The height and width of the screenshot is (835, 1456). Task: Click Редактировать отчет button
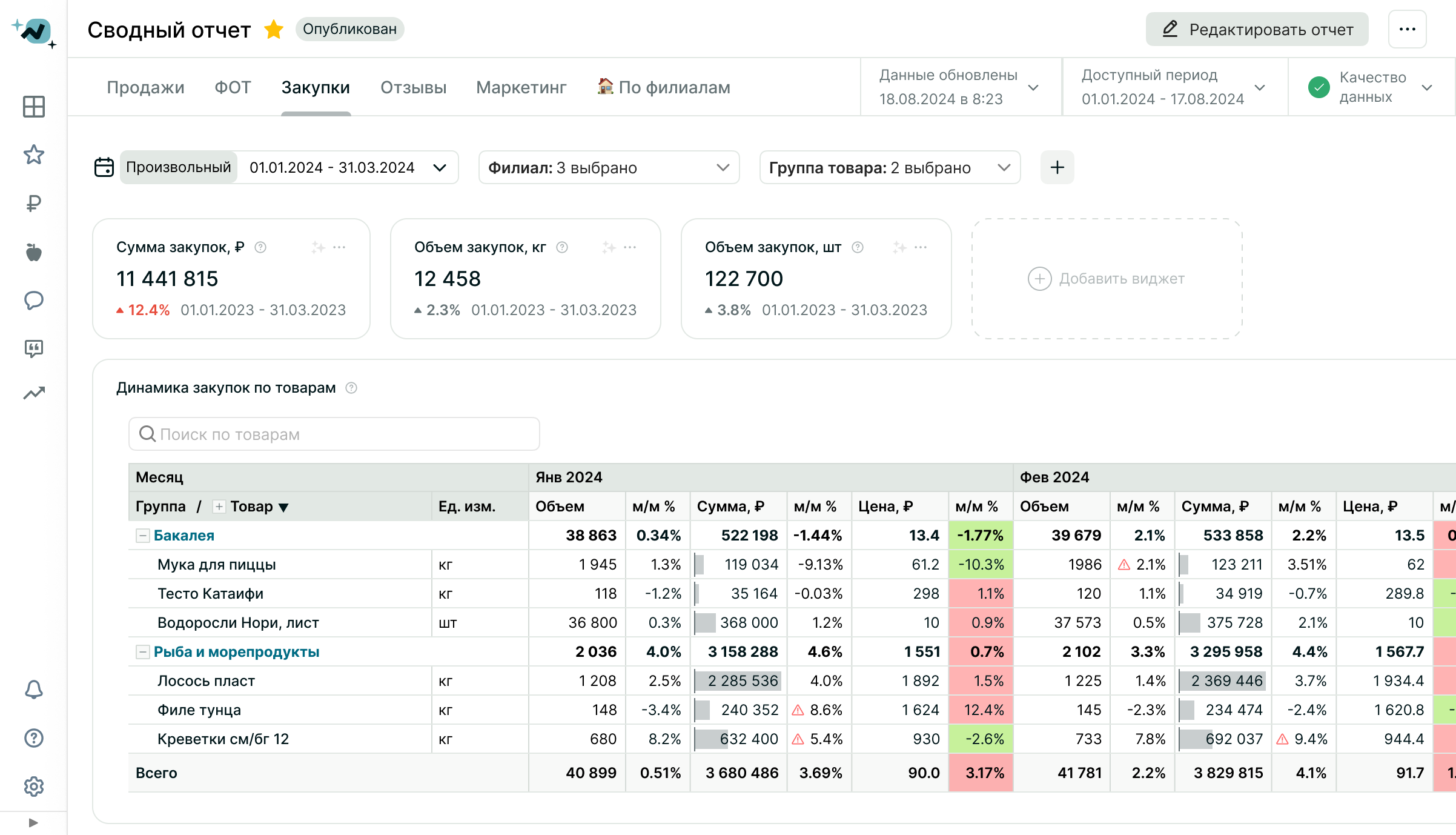tap(1257, 29)
